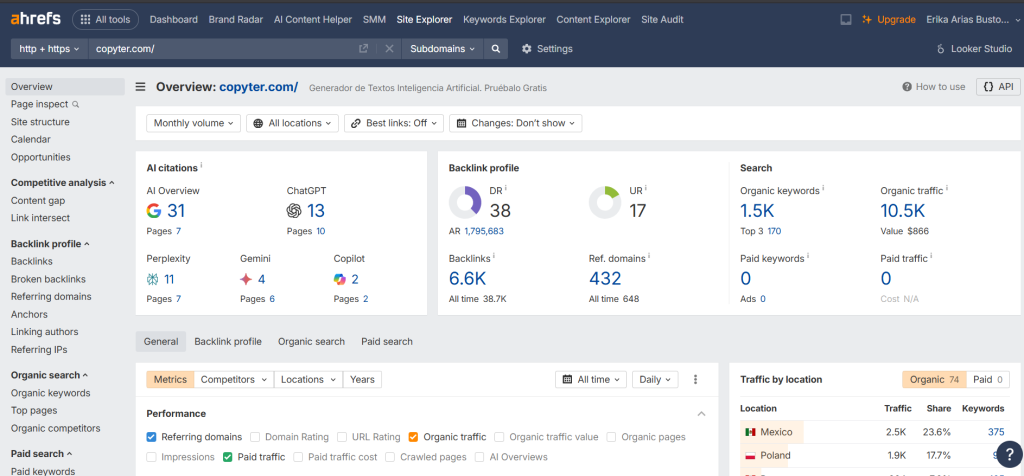Click the copyter.com URL input field
Screen dimensions: 1024x476
pyautogui.click(x=220, y=49)
